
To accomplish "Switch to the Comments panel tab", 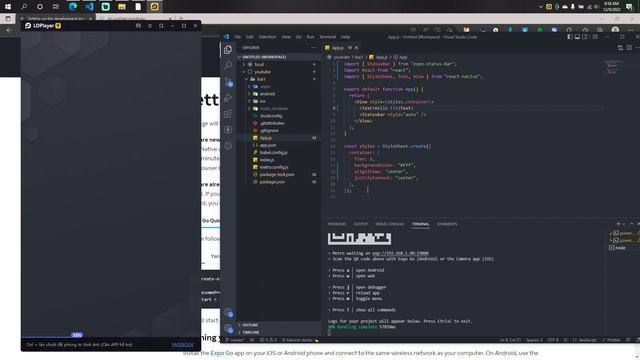I will point(447,224).
